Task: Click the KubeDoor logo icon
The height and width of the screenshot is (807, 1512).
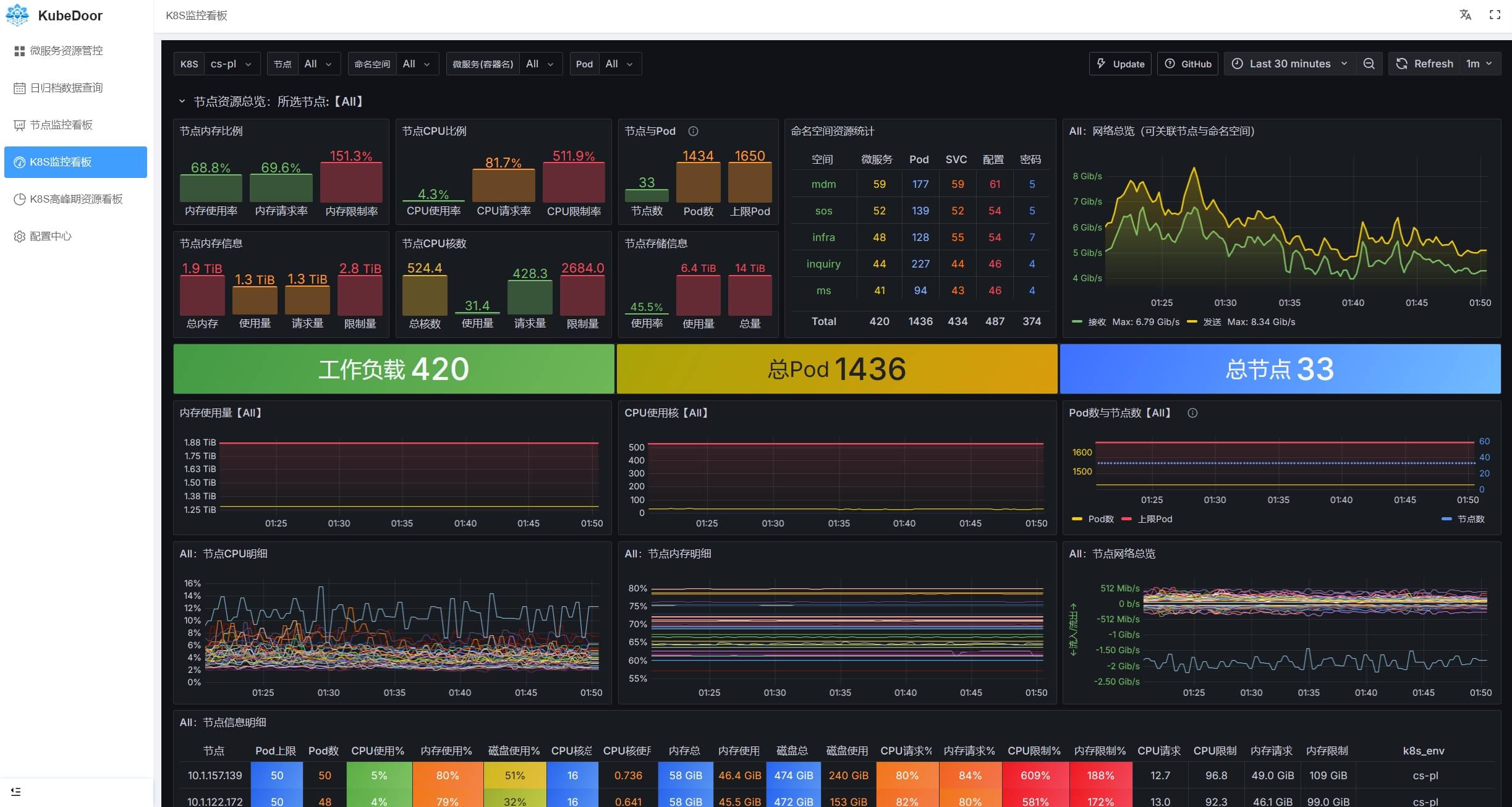Action: coord(17,15)
